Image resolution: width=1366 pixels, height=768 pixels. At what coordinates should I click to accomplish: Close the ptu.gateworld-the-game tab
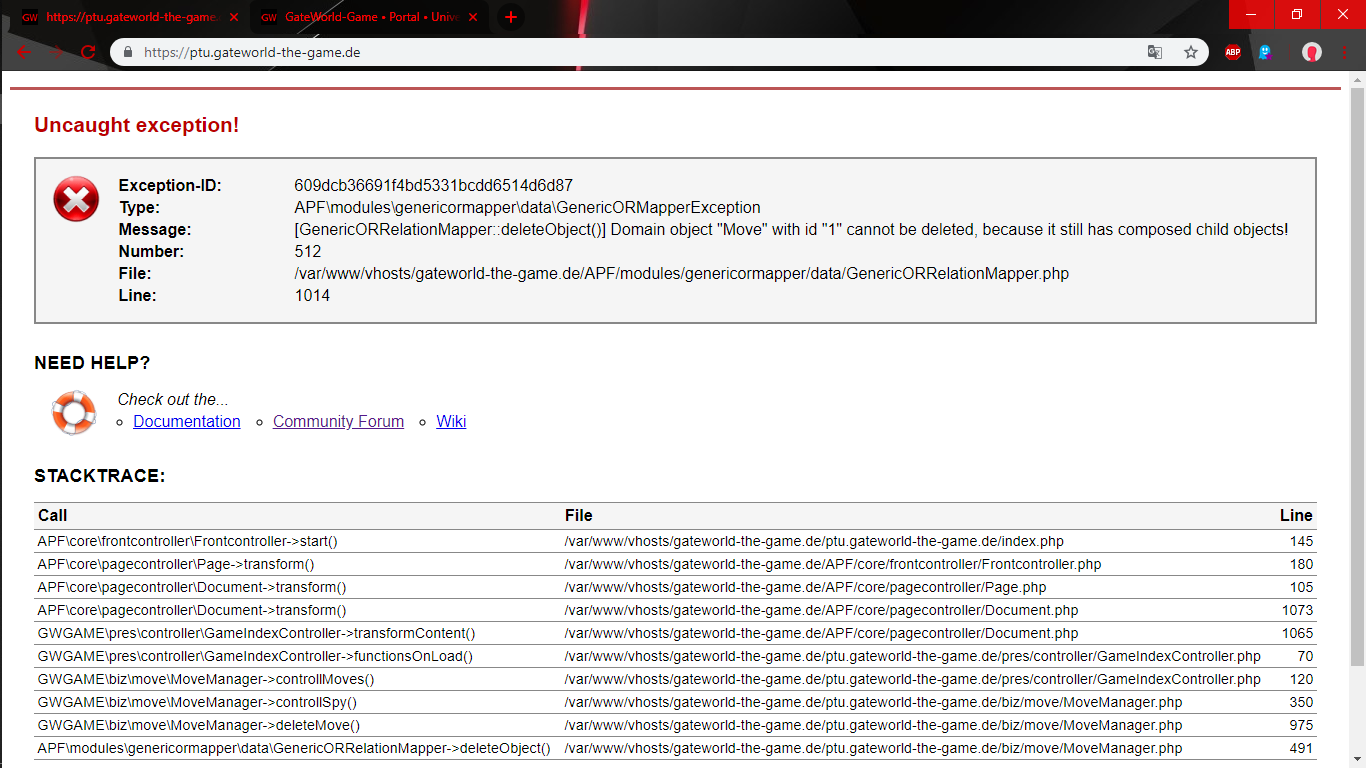pos(234,17)
